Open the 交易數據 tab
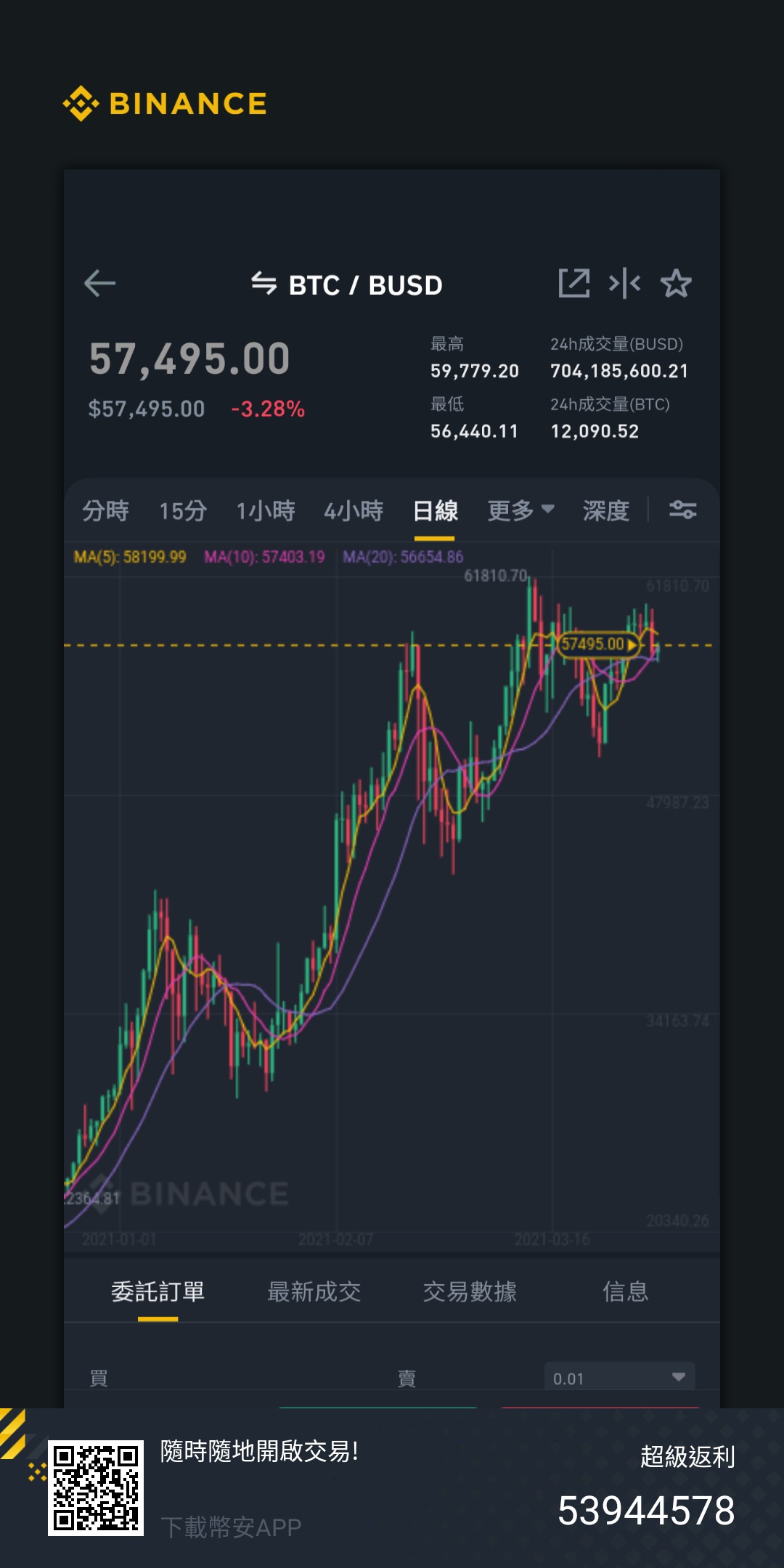Image resolution: width=784 pixels, height=1568 pixels. pos(470,1291)
